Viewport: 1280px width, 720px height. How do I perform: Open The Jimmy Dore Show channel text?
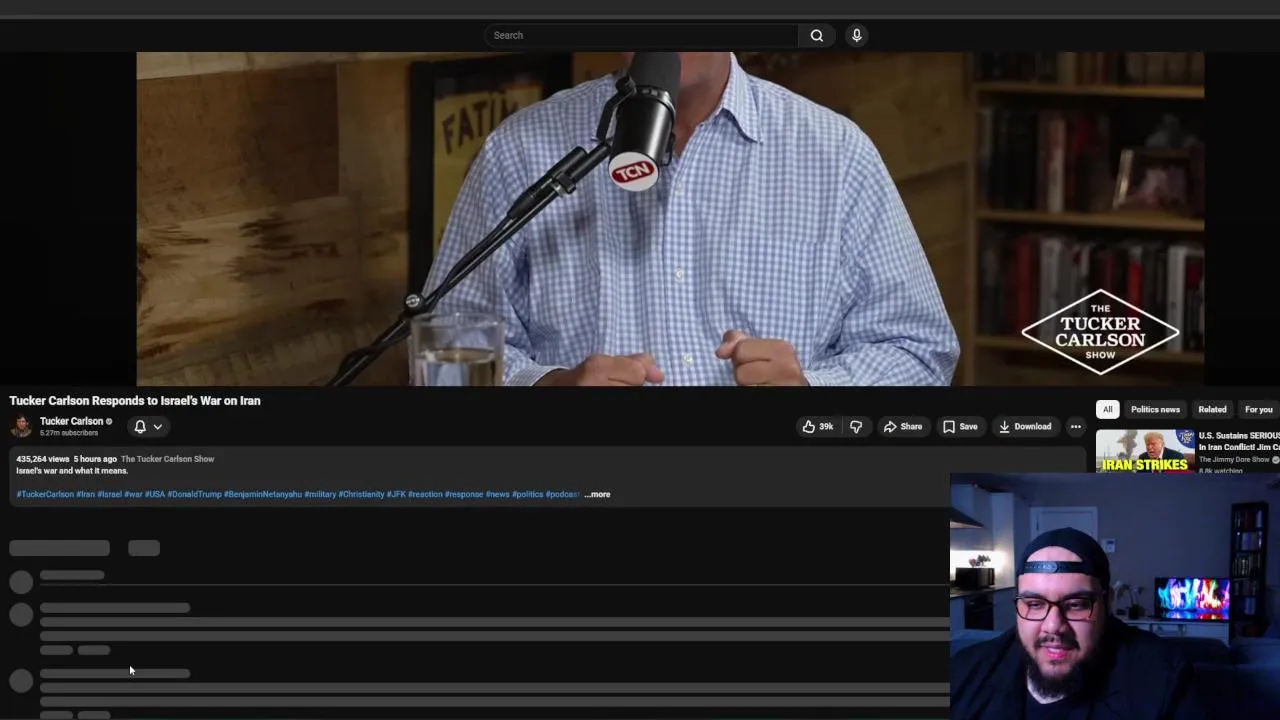point(1234,459)
